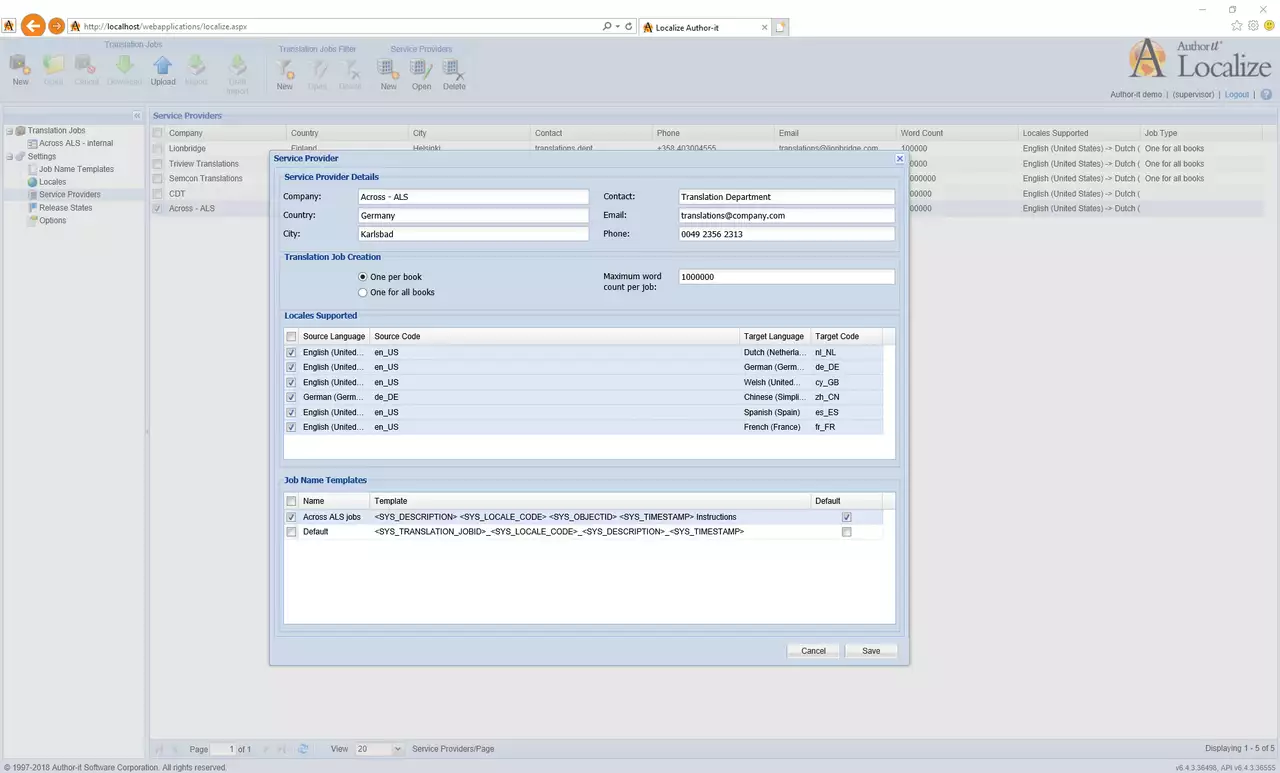
Task: Click the refresh icon in pager
Action: point(304,749)
